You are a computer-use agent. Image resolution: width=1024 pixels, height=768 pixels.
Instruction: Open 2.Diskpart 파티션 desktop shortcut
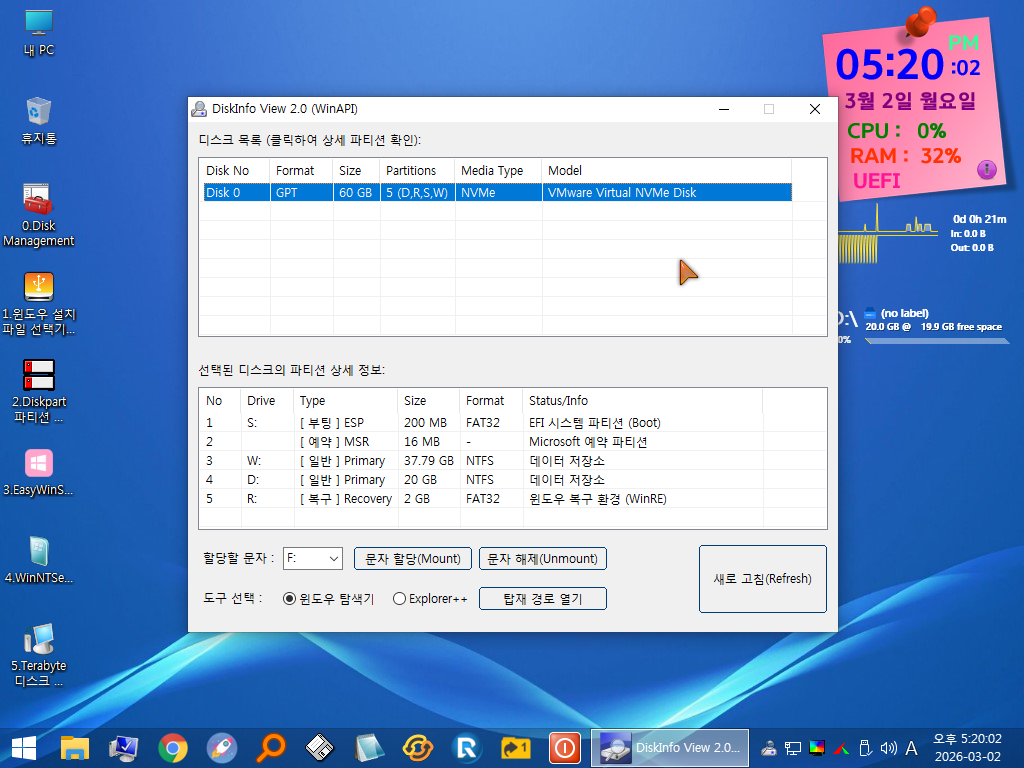[39, 392]
